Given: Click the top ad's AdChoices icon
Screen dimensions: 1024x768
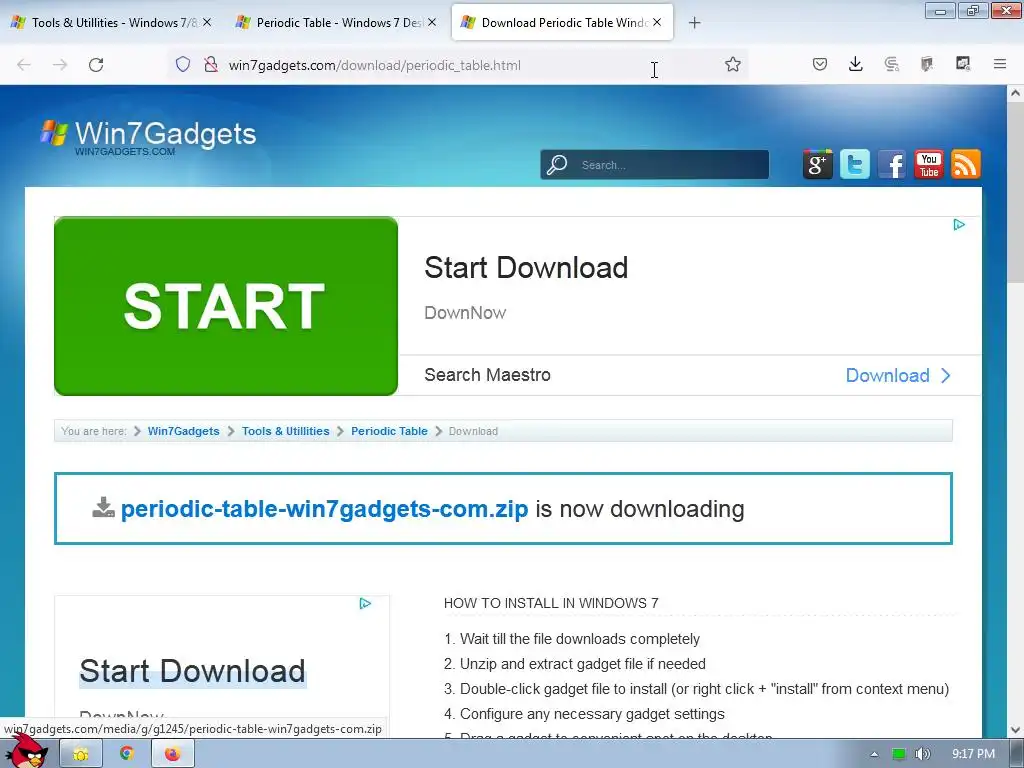Looking at the screenshot, I should pos(959,225).
